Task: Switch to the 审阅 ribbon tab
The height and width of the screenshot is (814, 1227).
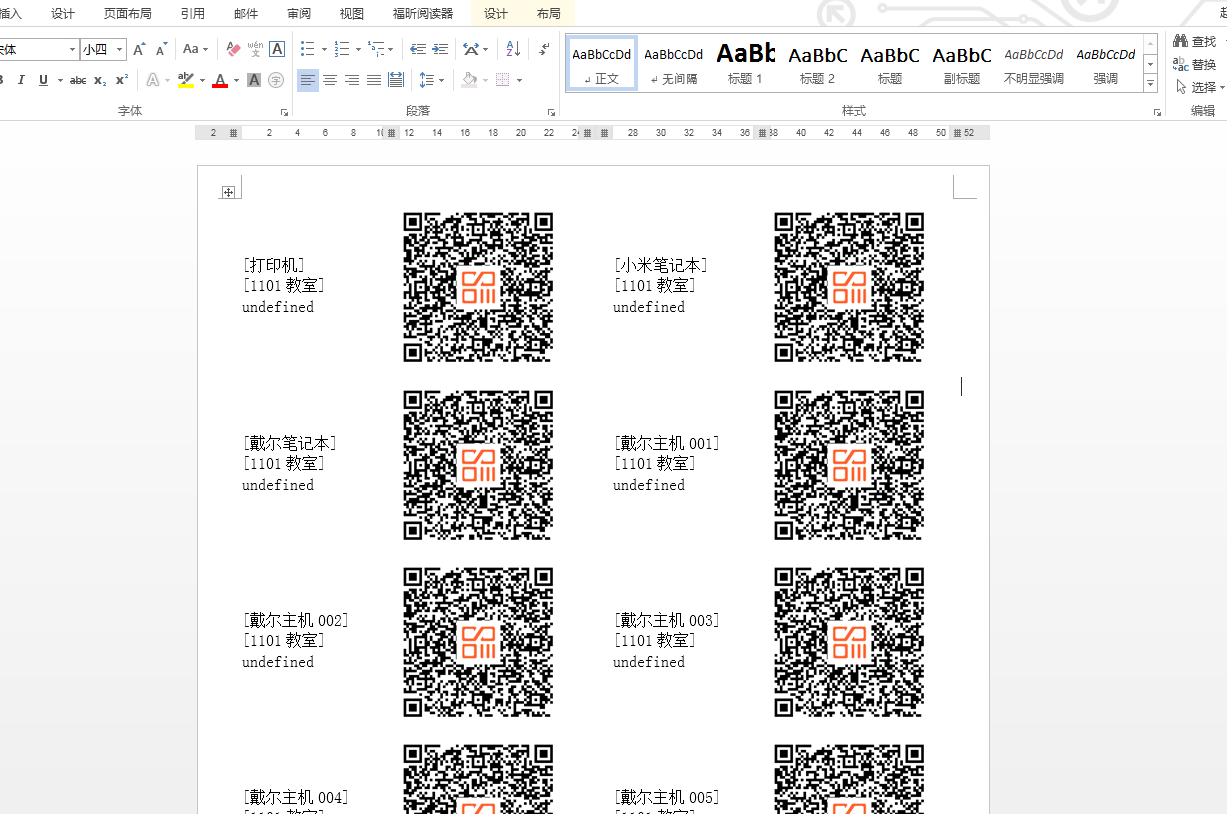Action: click(298, 13)
